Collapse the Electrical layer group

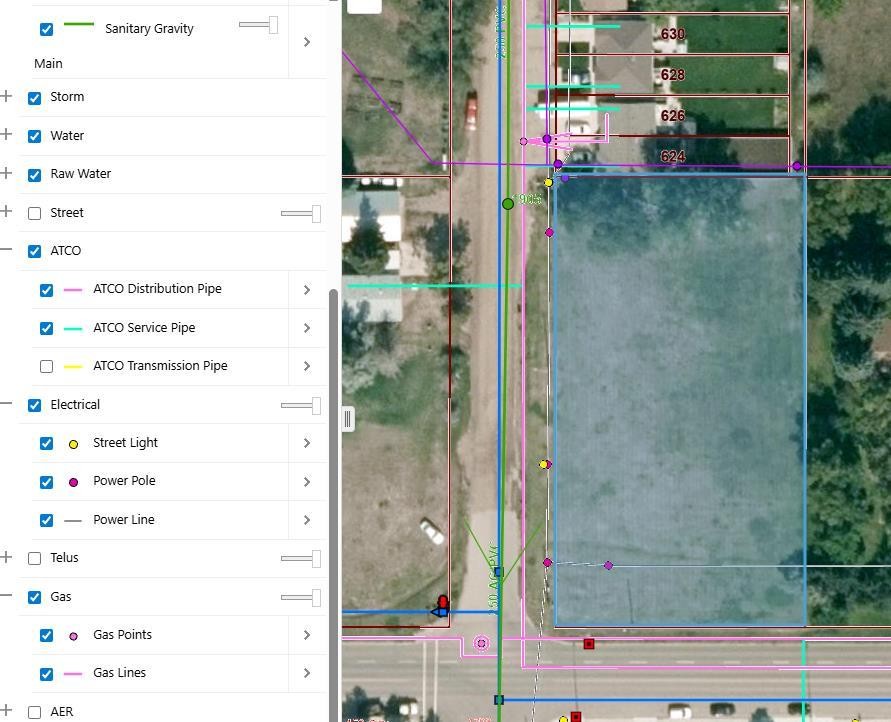8,405
